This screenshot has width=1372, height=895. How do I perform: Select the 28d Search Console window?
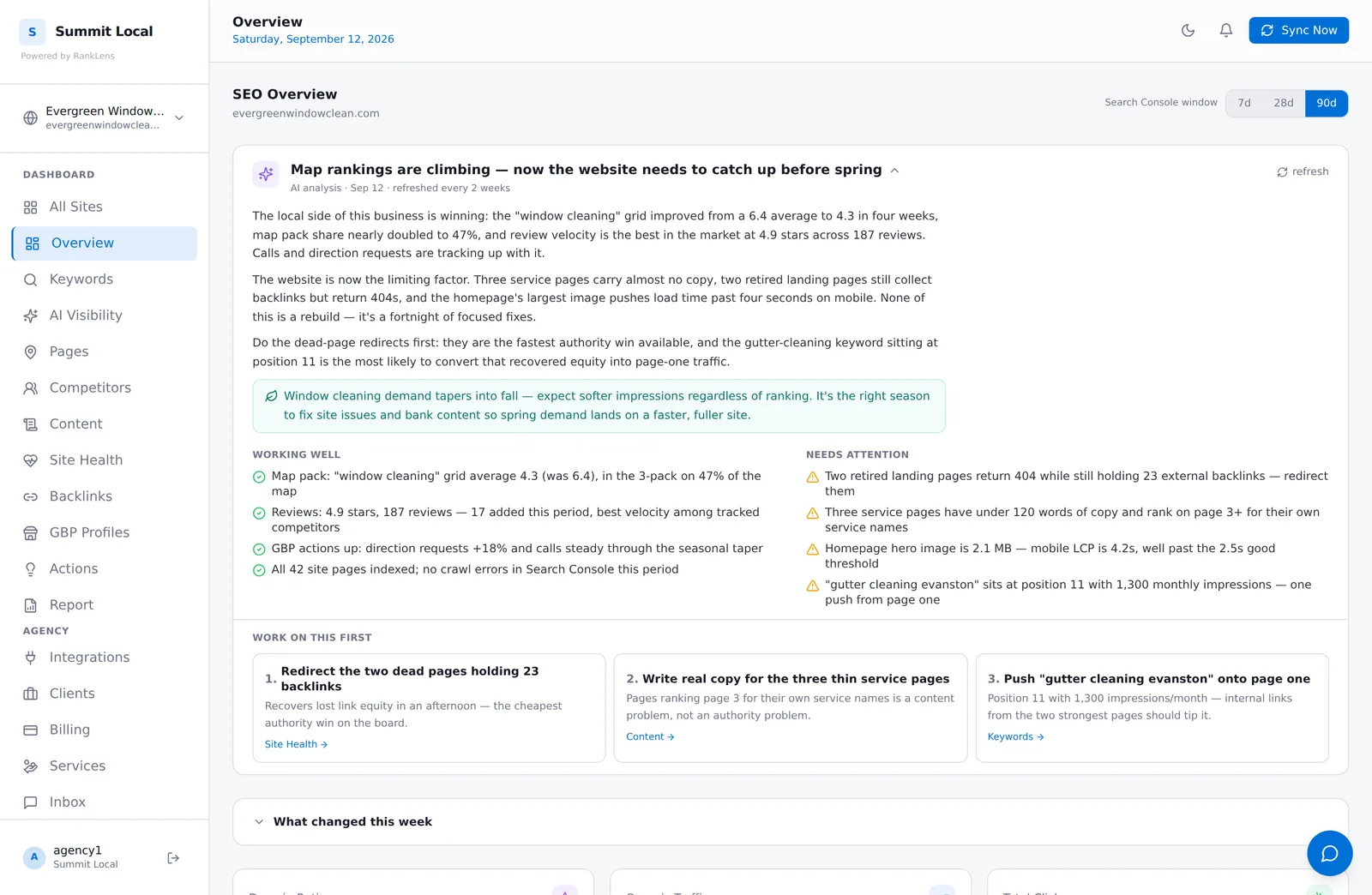[x=1284, y=103]
